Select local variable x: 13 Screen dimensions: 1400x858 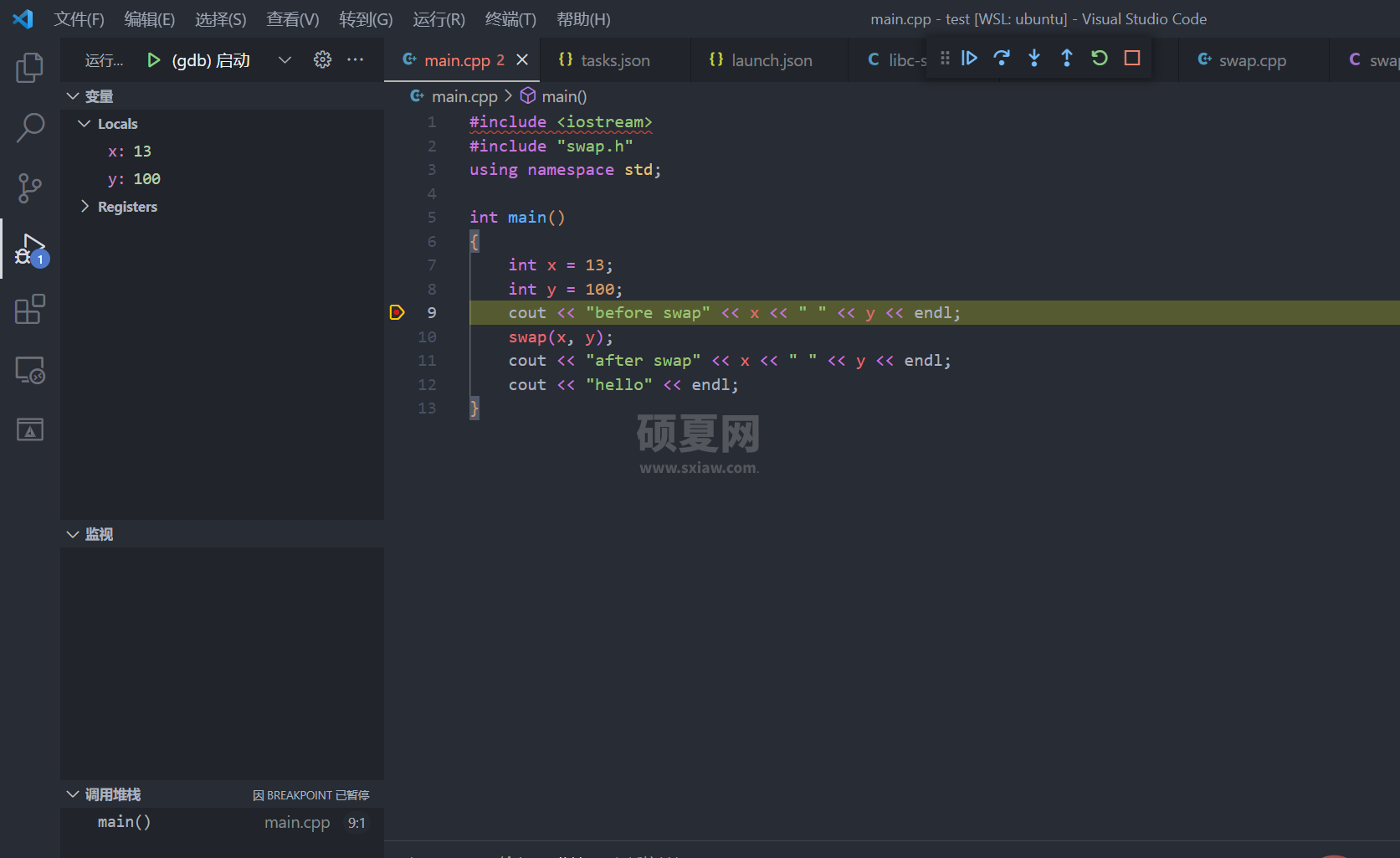click(x=222, y=152)
